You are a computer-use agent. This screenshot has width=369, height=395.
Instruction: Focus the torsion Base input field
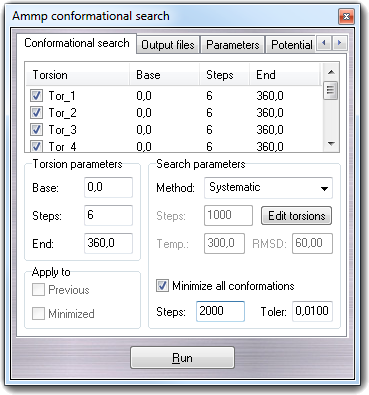108,187
